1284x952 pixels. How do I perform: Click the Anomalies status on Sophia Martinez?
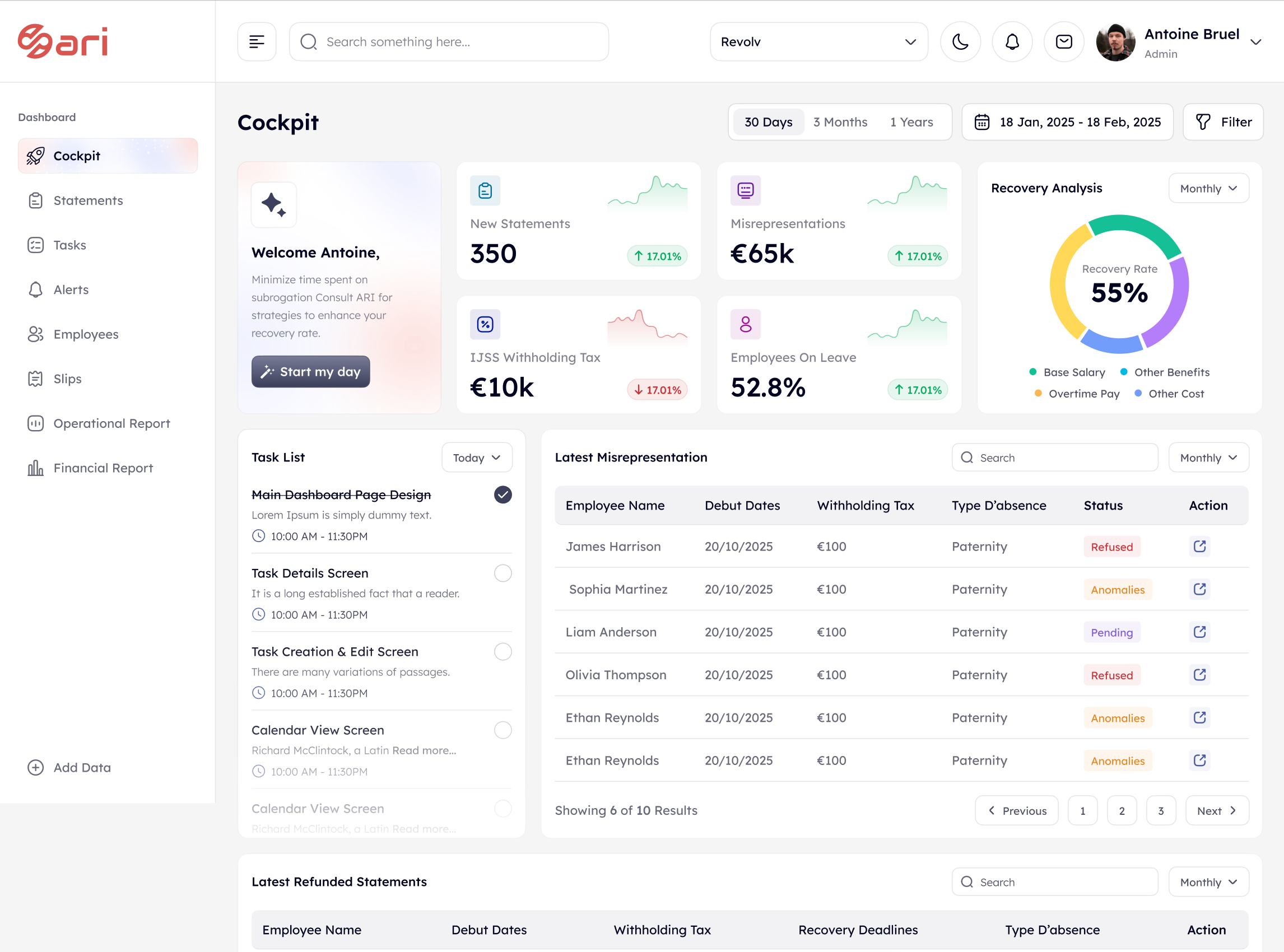pos(1118,590)
